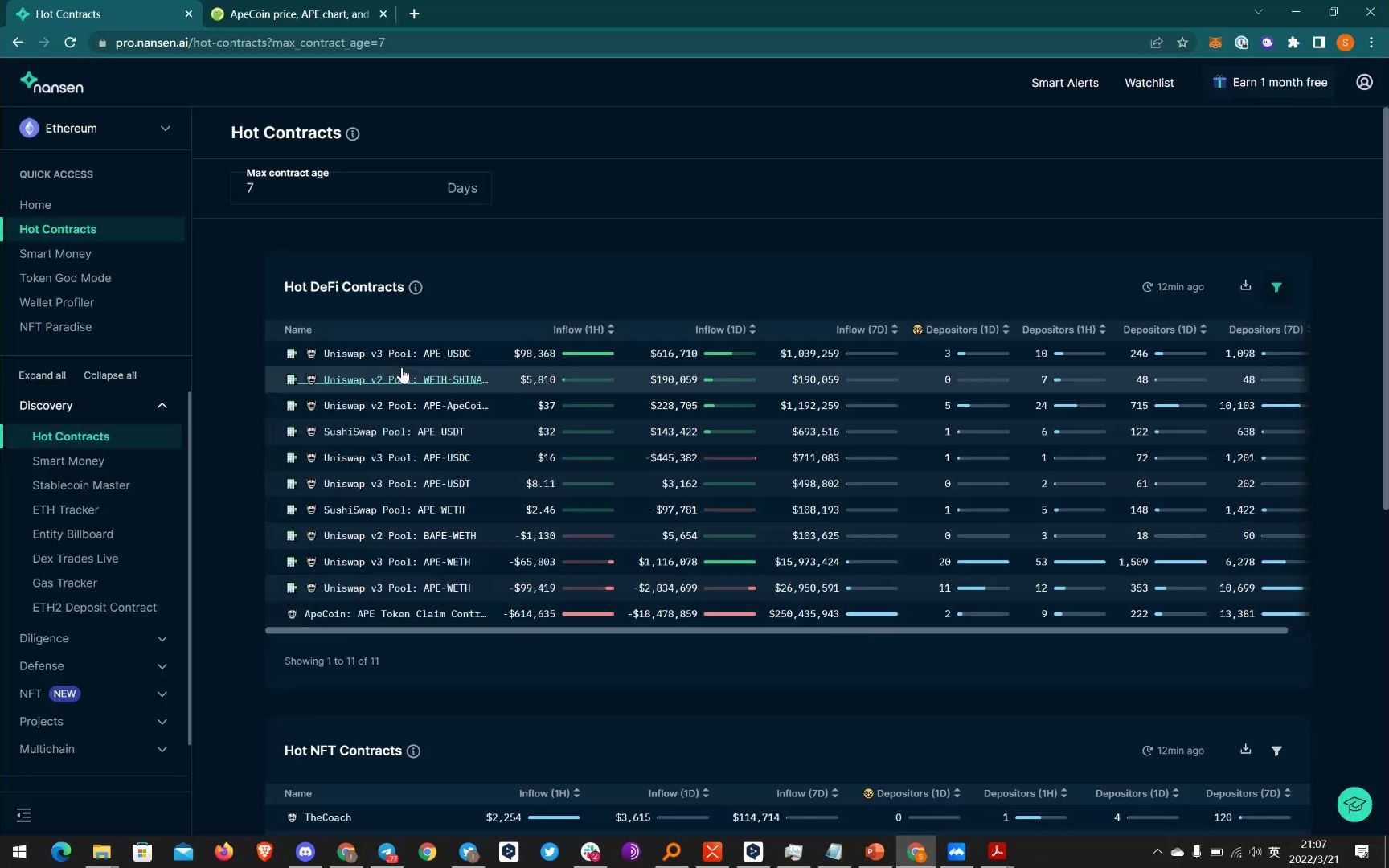
Task: Open Wallet Profiler page
Action: tap(56, 302)
